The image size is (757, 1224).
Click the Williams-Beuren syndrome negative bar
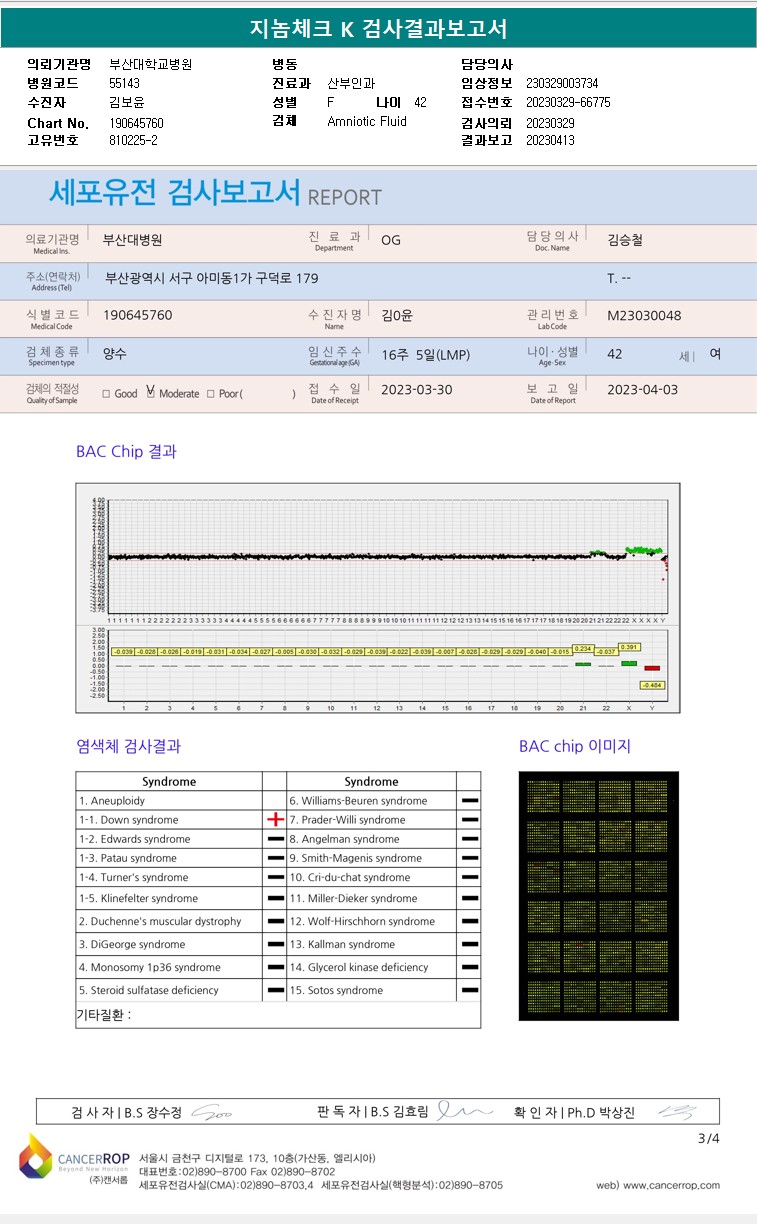click(x=469, y=801)
